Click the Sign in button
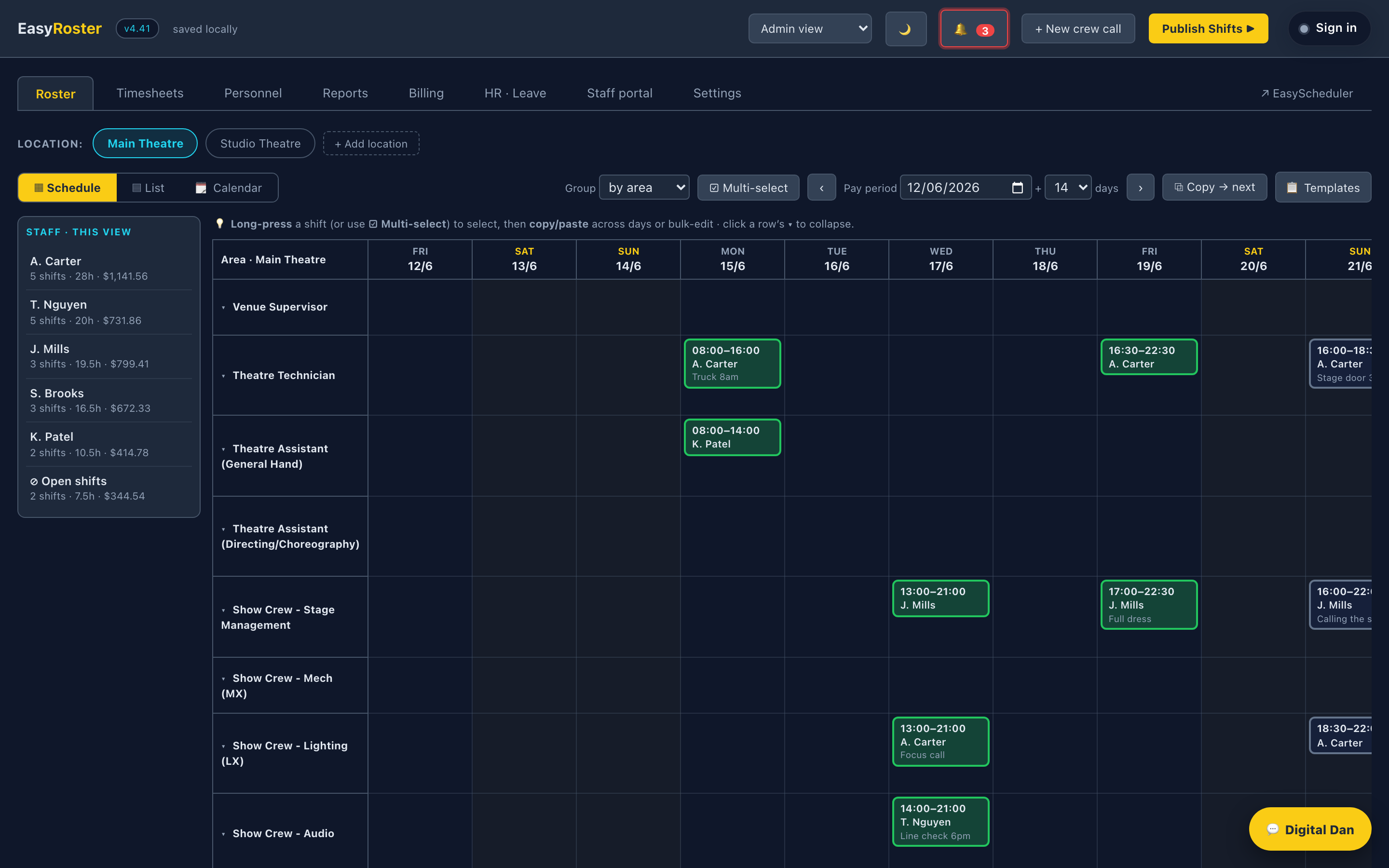1389x868 pixels. pos(1329,28)
